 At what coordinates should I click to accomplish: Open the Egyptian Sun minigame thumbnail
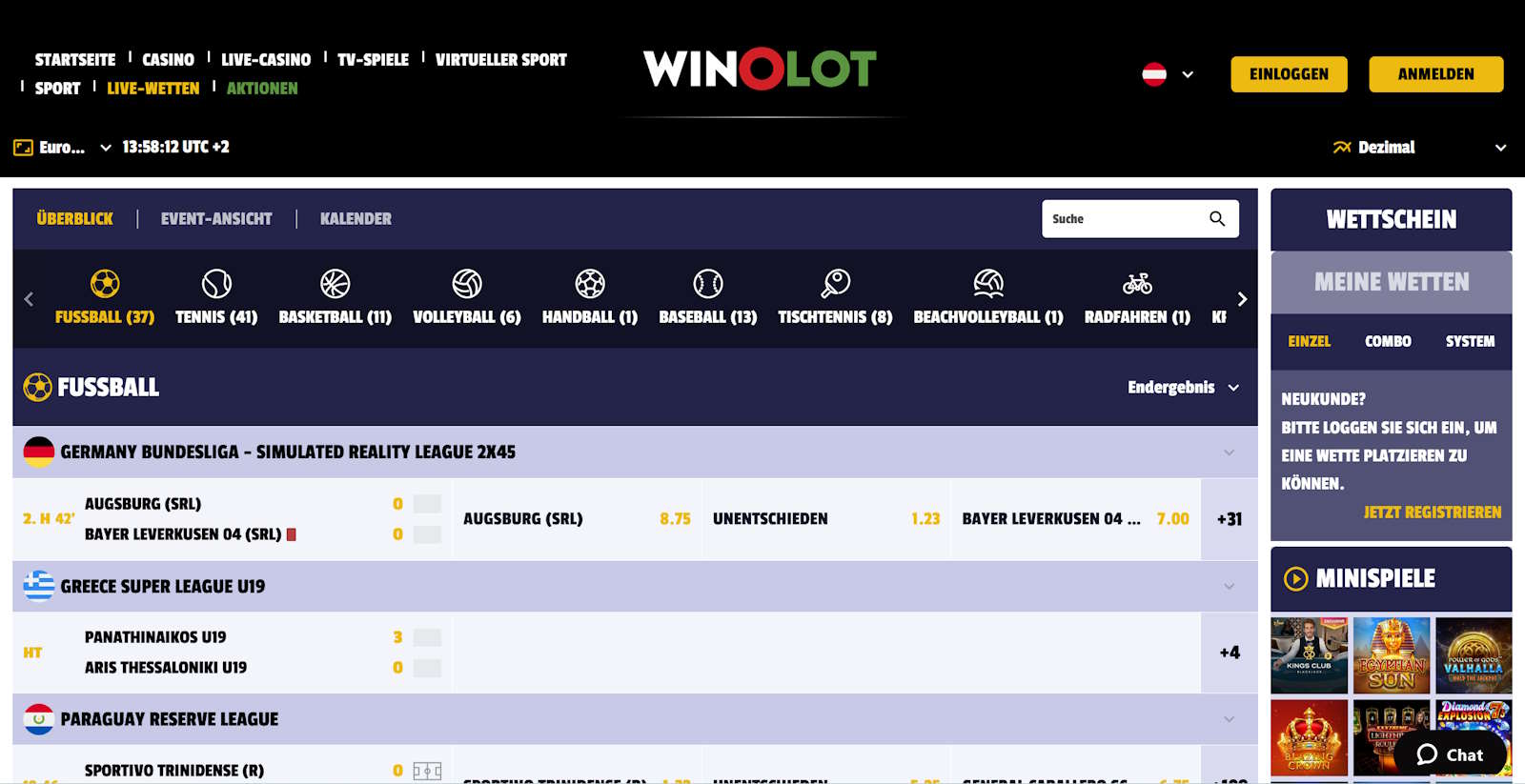[1392, 655]
